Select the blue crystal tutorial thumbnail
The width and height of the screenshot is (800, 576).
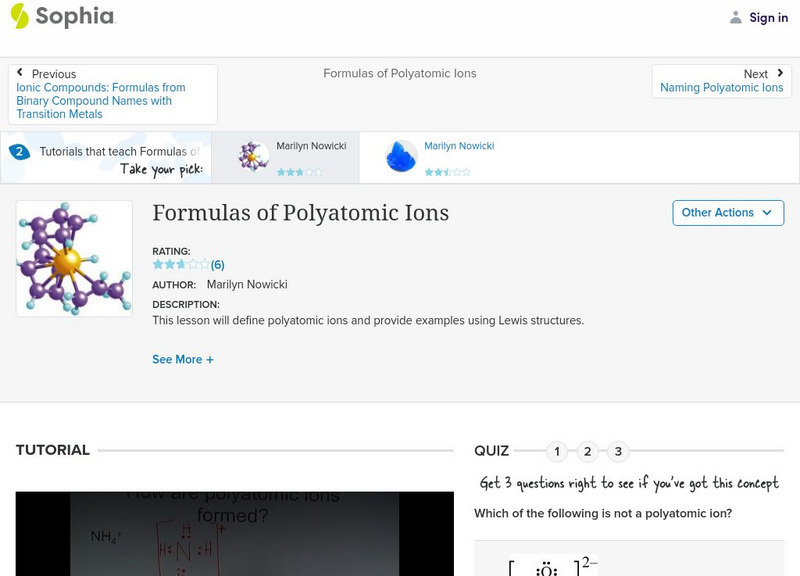[x=398, y=156]
